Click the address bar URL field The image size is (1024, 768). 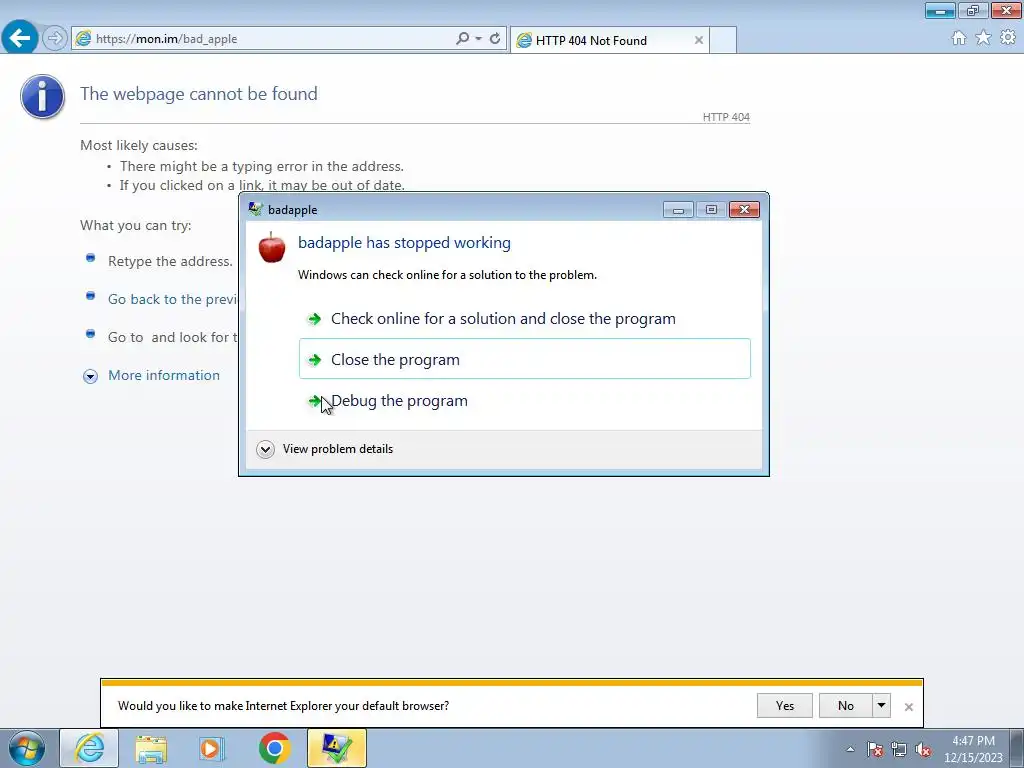[261, 39]
